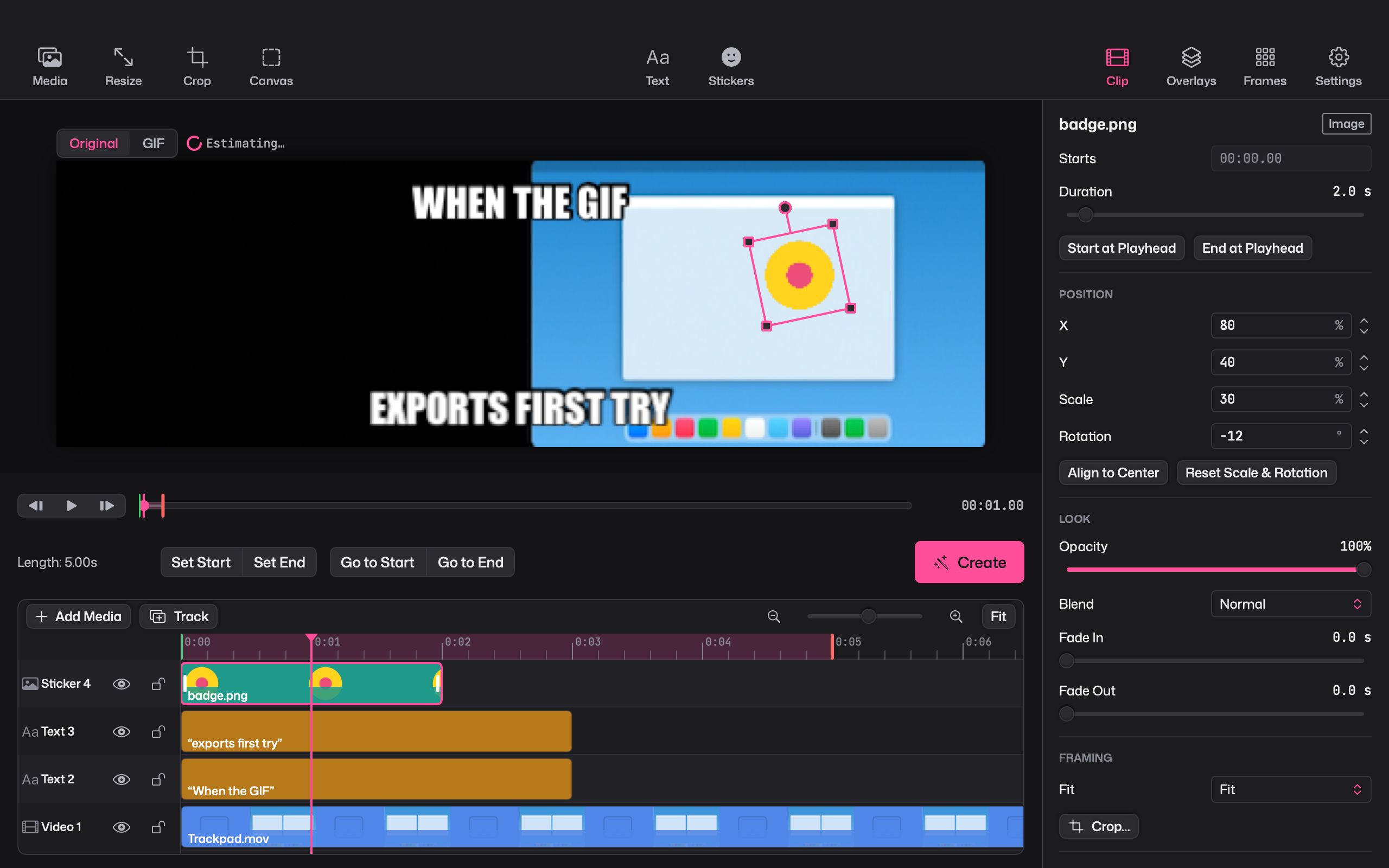1389x868 pixels.
Task: Step back one frame
Action: pos(36,505)
